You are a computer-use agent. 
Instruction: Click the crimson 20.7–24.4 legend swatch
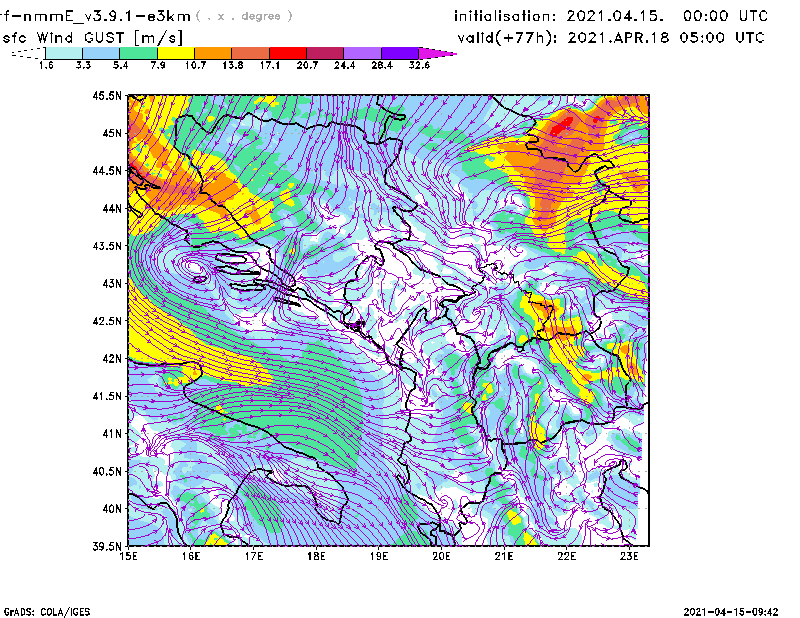click(x=325, y=53)
